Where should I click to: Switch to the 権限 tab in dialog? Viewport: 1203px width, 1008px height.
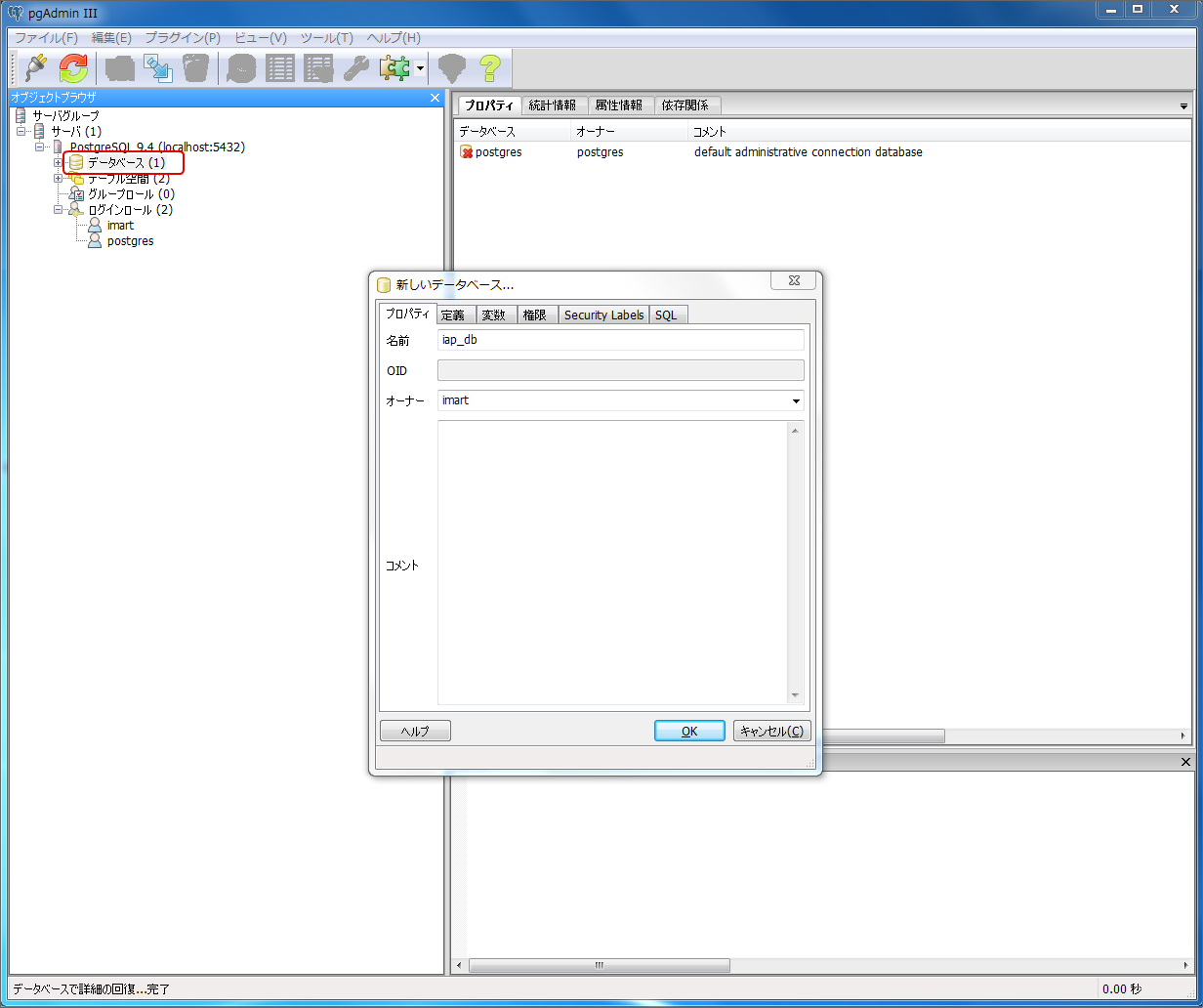535,315
